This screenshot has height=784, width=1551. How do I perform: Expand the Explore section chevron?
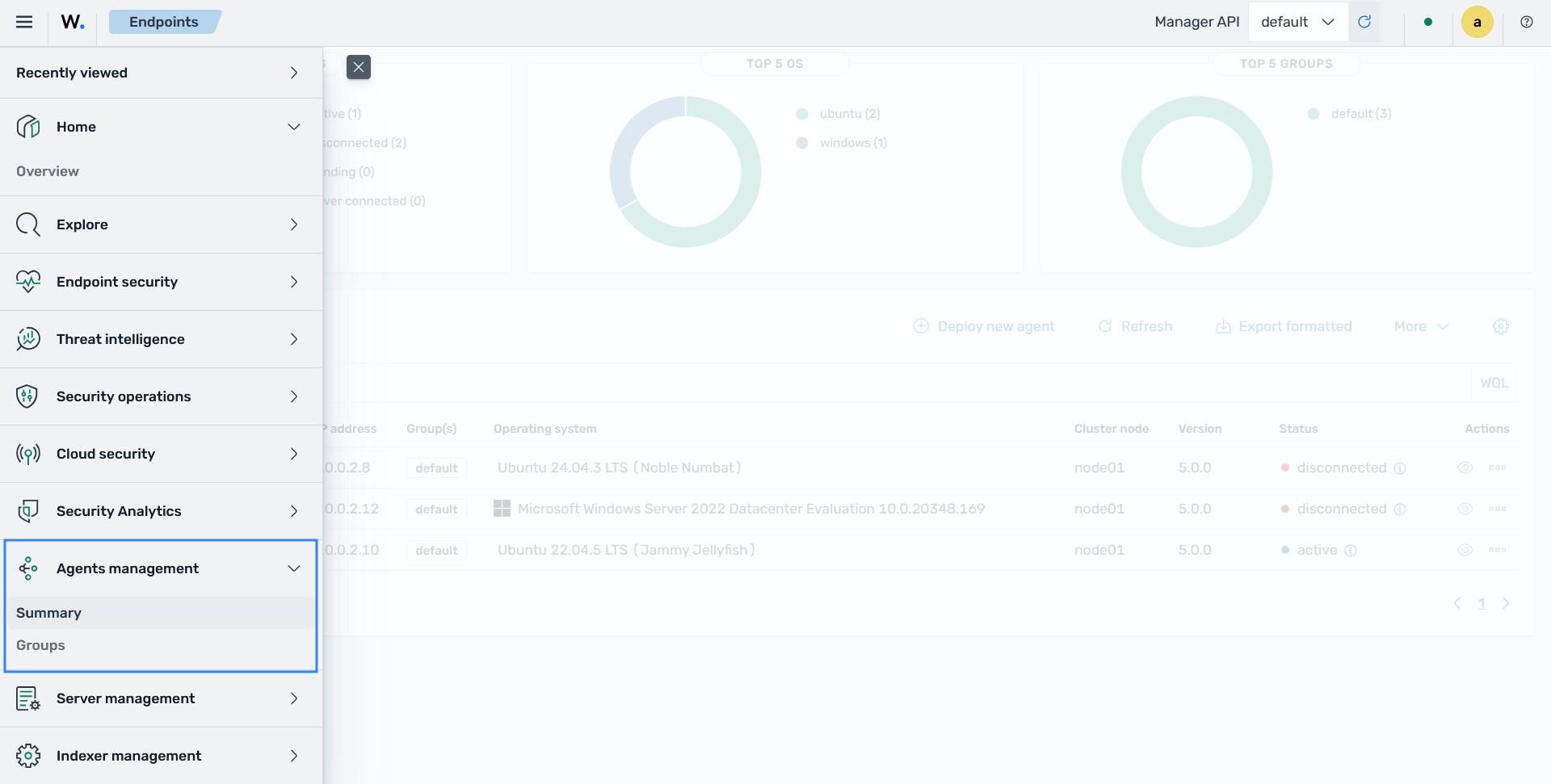(x=294, y=224)
